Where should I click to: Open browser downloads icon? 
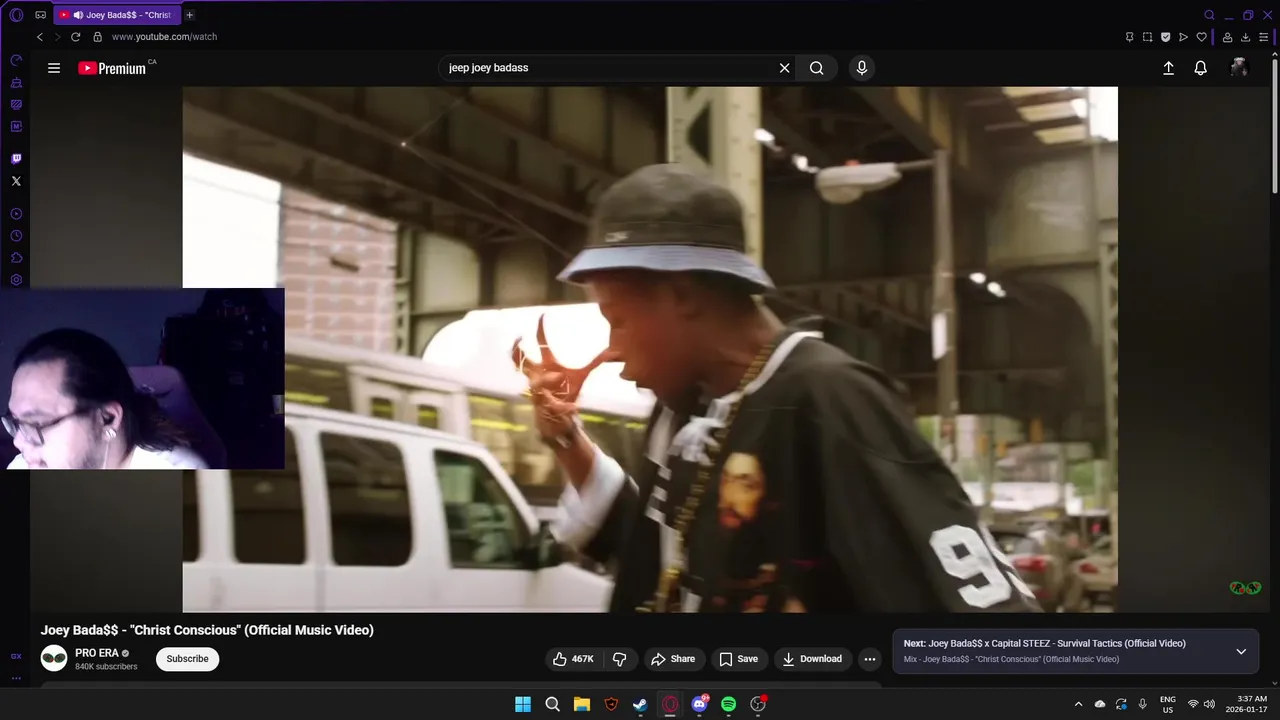tap(1245, 37)
